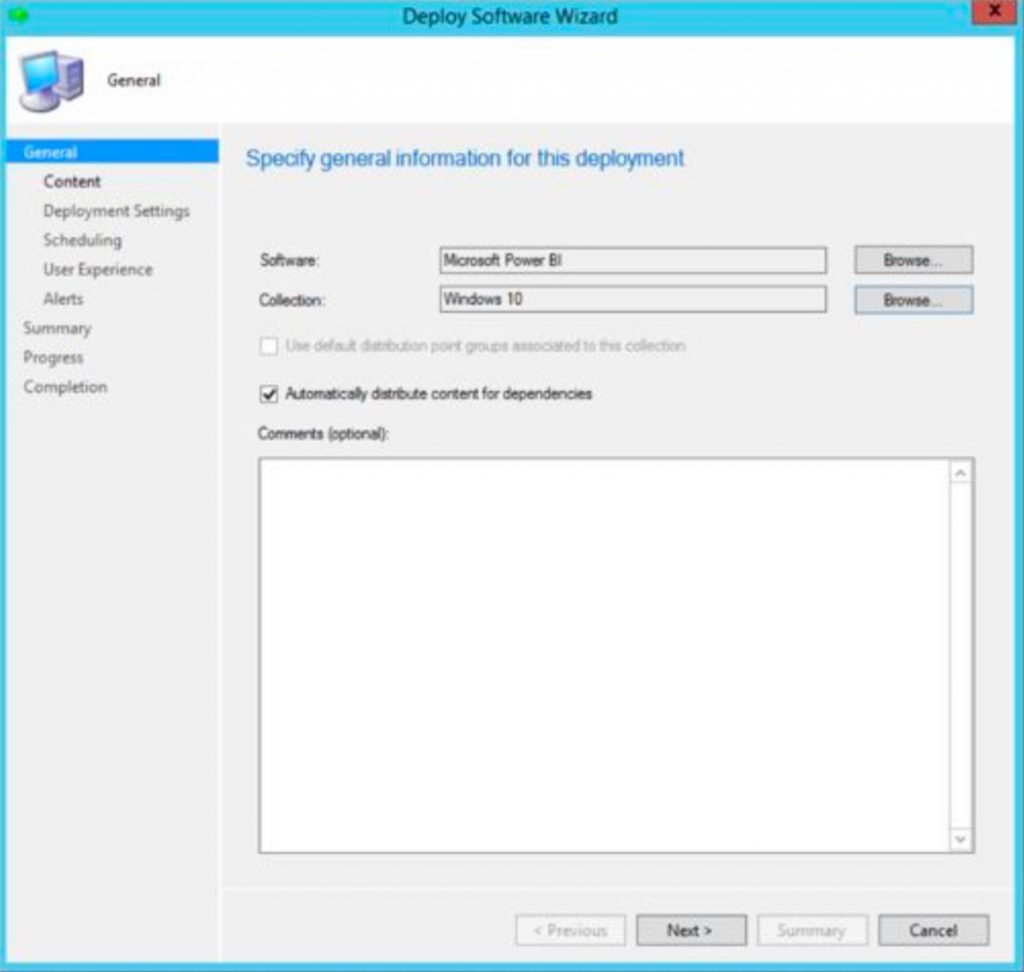Click the 'General' header title text

(x=134, y=80)
